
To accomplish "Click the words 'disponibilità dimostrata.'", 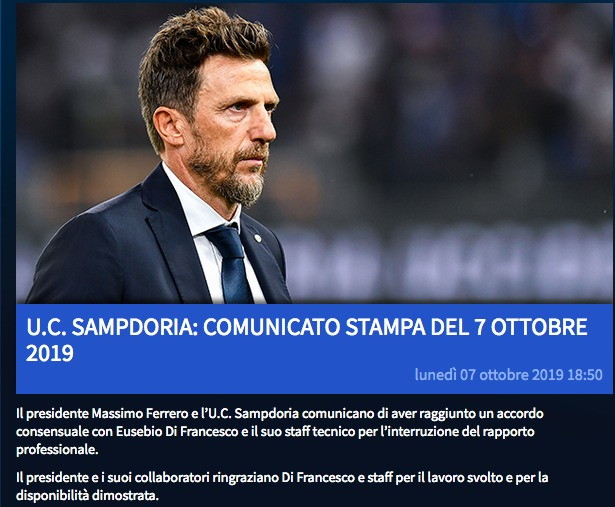I will (87, 496).
